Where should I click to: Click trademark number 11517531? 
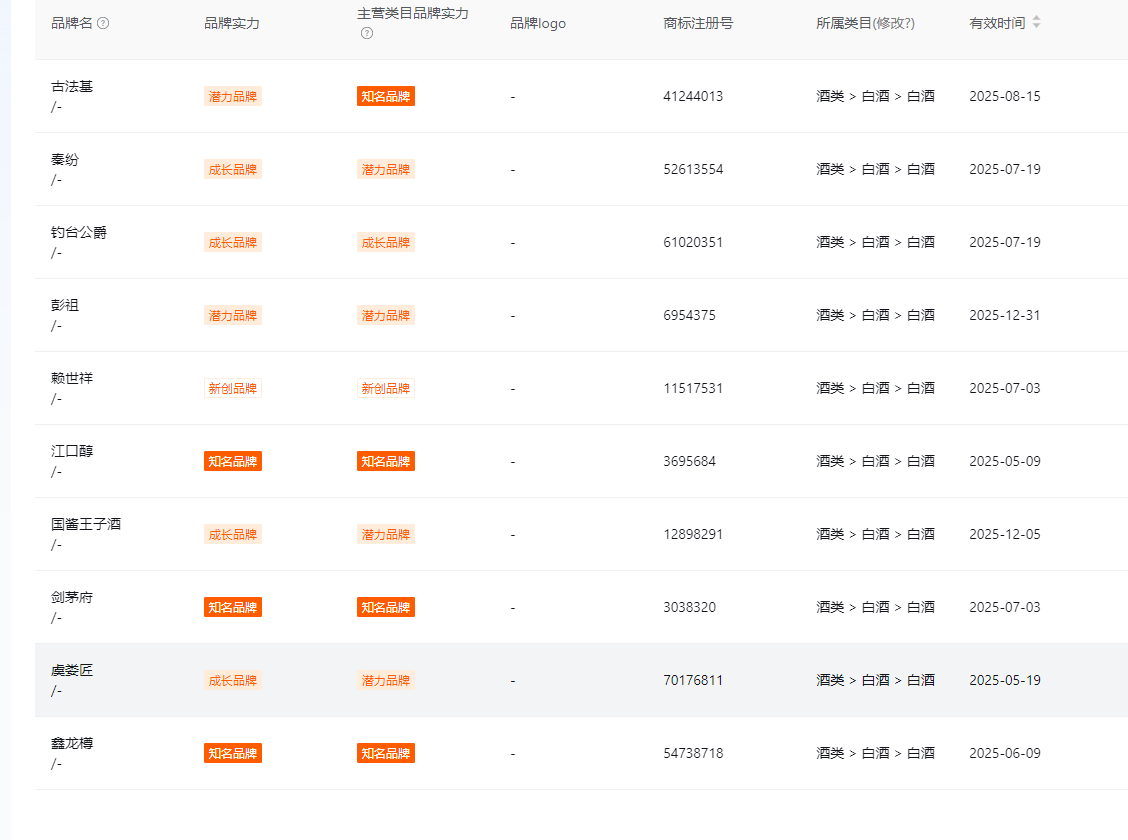click(693, 388)
